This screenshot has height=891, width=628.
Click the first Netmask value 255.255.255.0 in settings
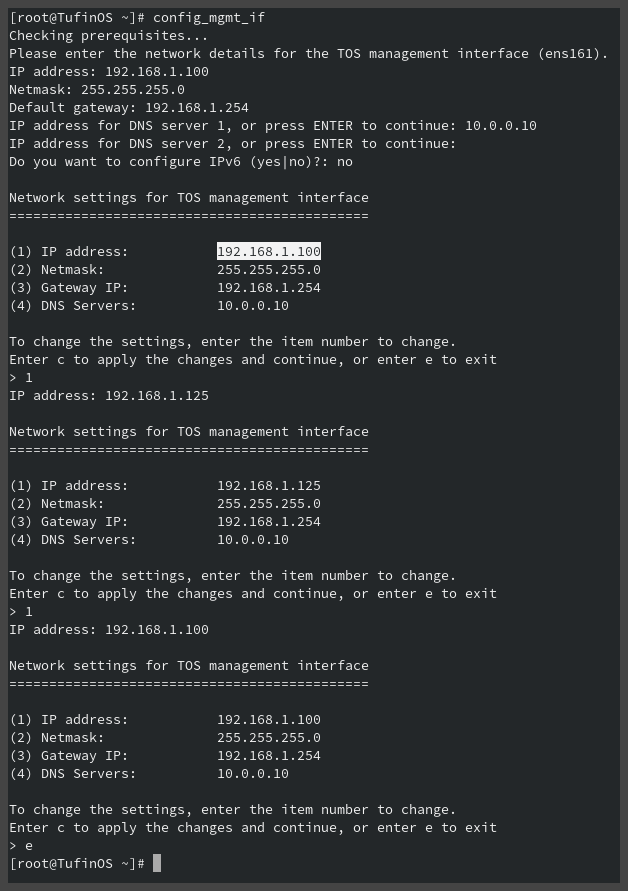coord(269,269)
